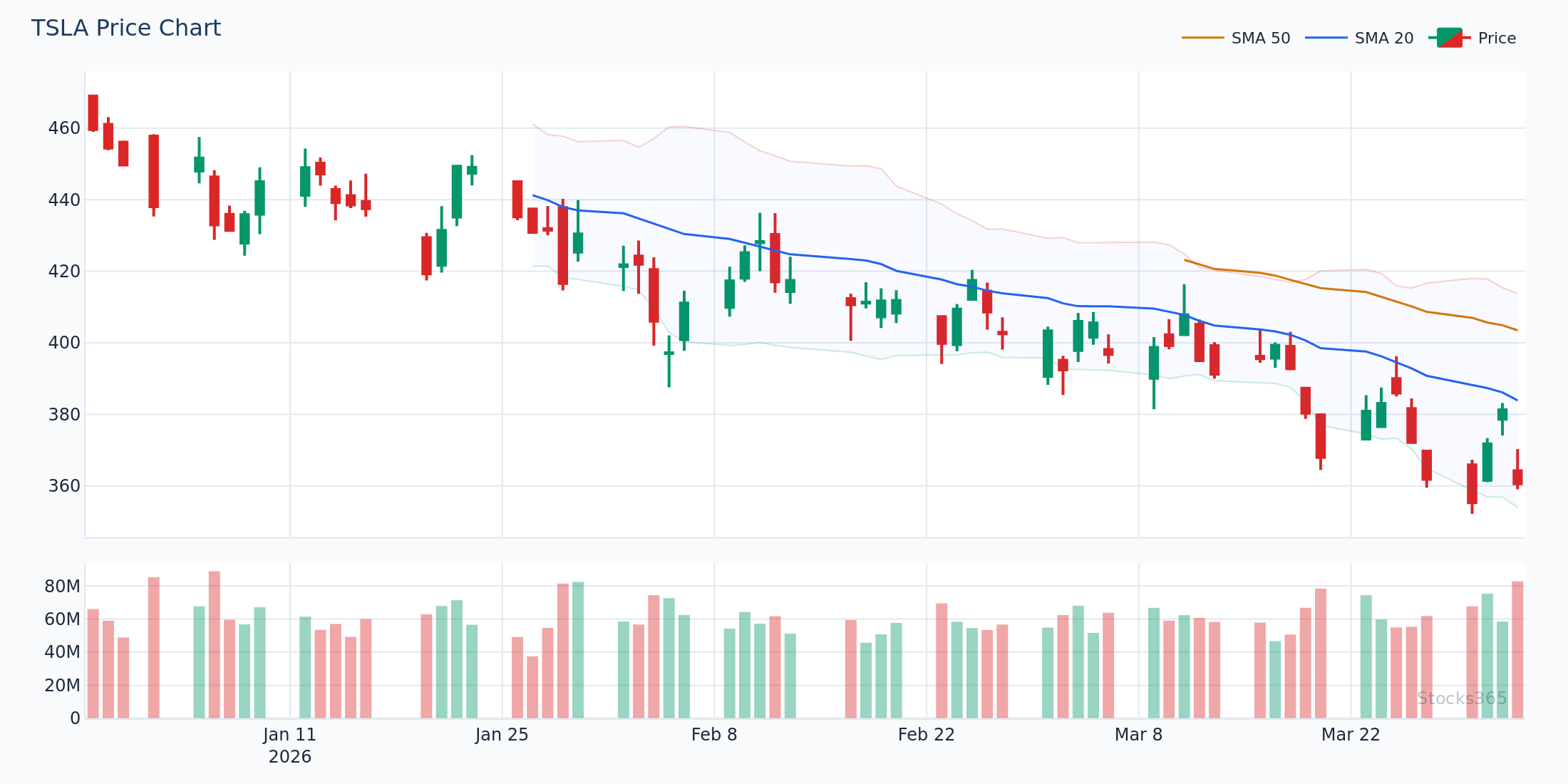Image resolution: width=1568 pixels, height=784 pixels.
Task: Click the Jan 11 2026 date label
Action: click(289, 744)
